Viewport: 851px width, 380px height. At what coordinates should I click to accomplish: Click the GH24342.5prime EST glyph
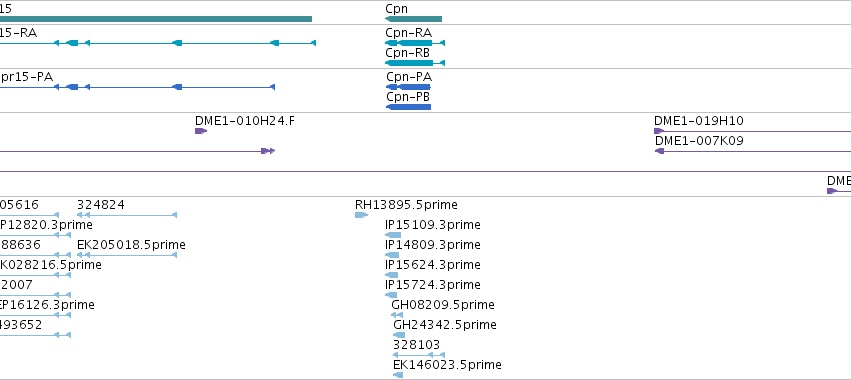tap(399, 335)
